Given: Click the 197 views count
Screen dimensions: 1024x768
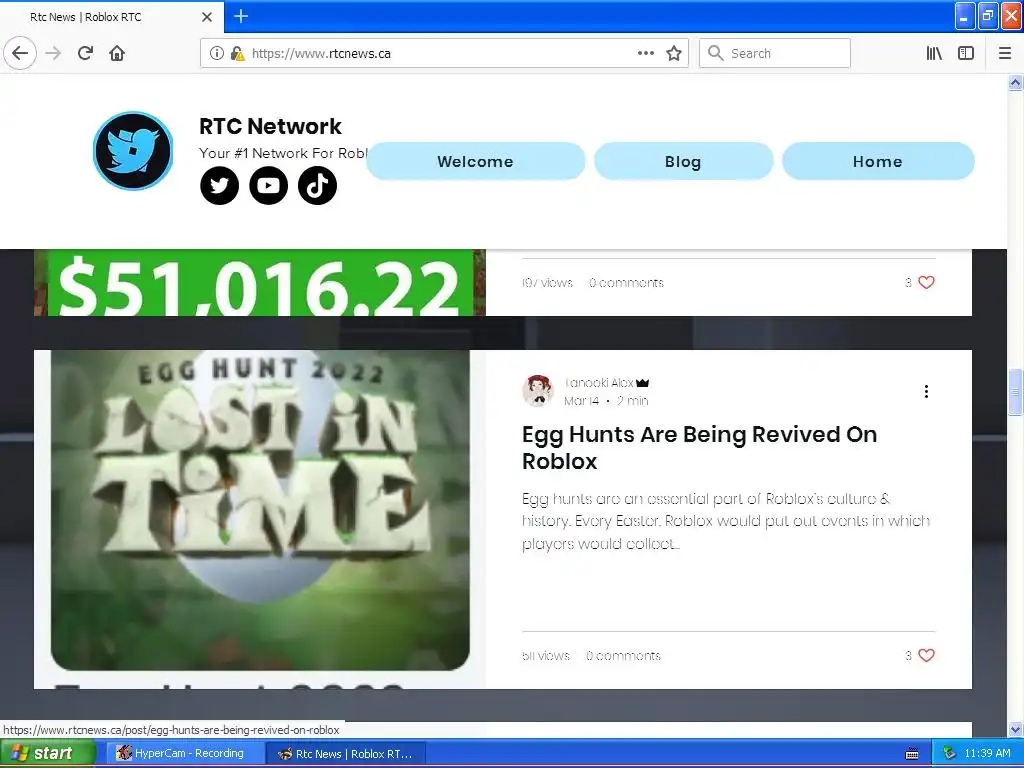Looking at the screenshot, I should (x=547, y=283).
